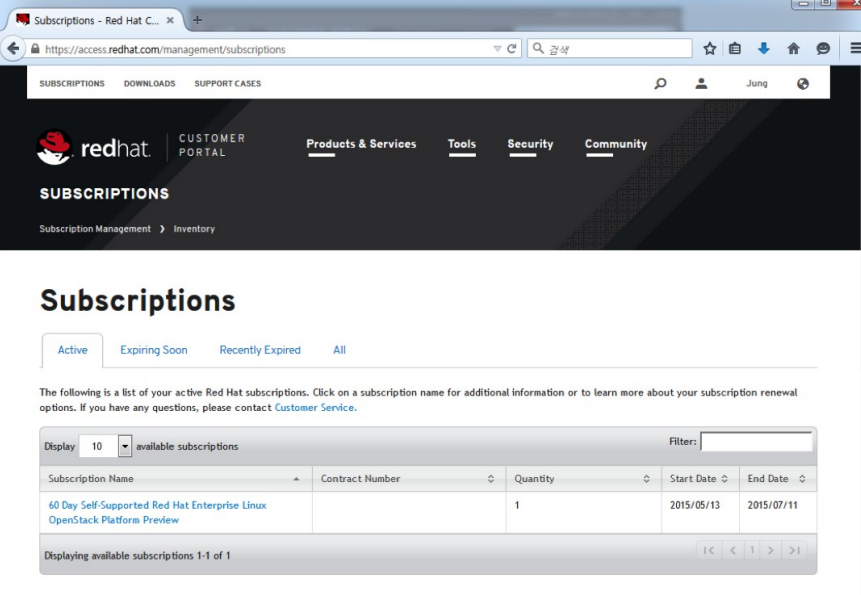Switch to Expiring Soon tab
The height and width of the screenshot is (595, 861).
tap(154, 350)
